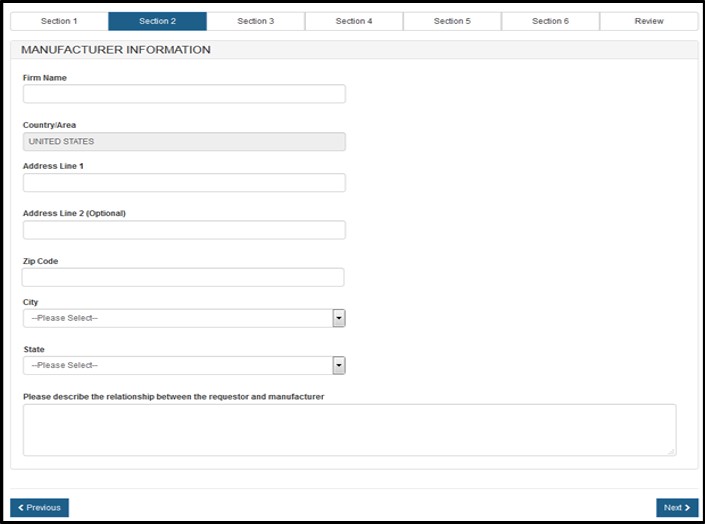Jump to the Section 5 tab

pyautogui.click(x=452, y=21)
